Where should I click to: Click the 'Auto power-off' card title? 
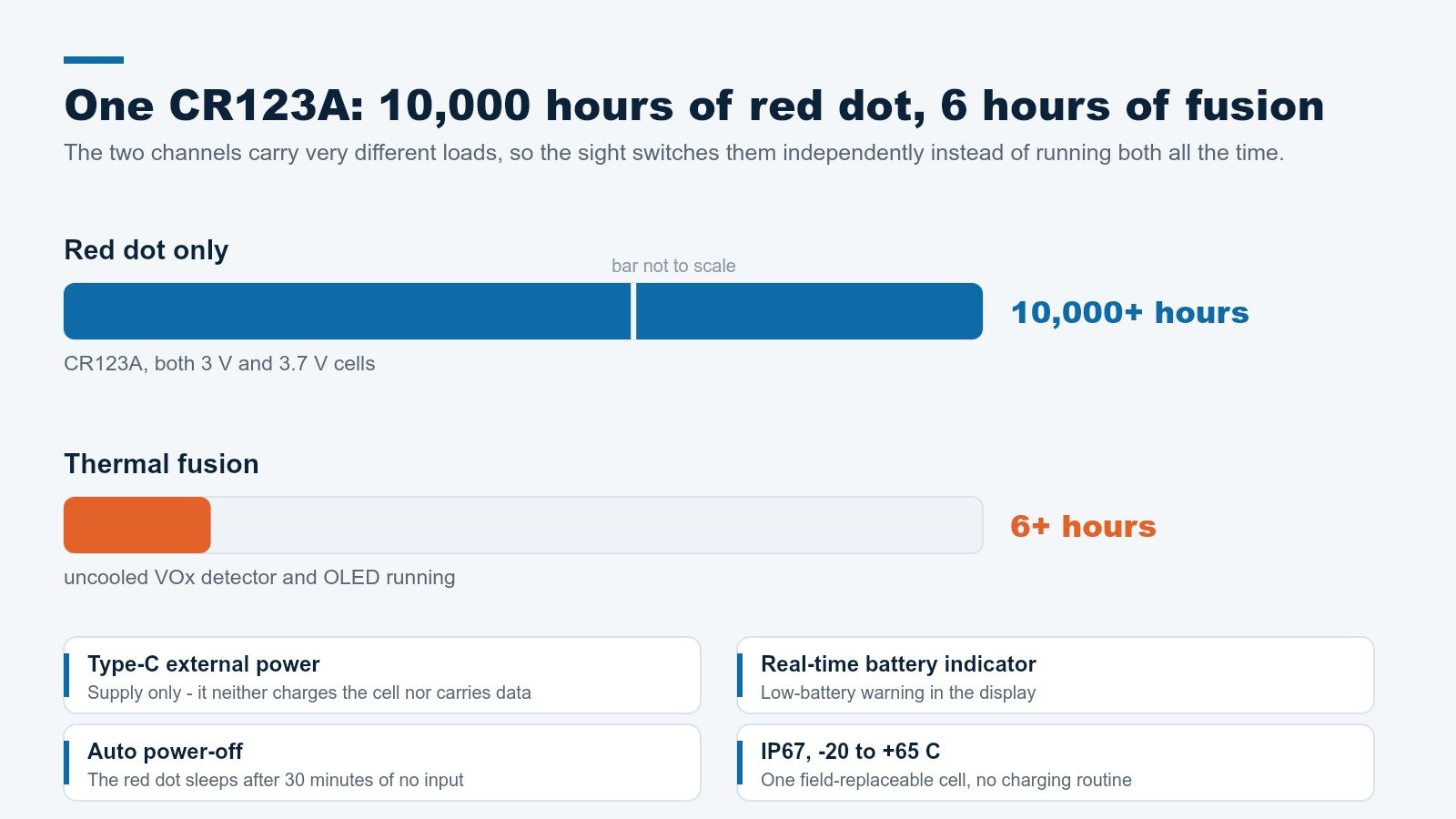pos(165,752)
